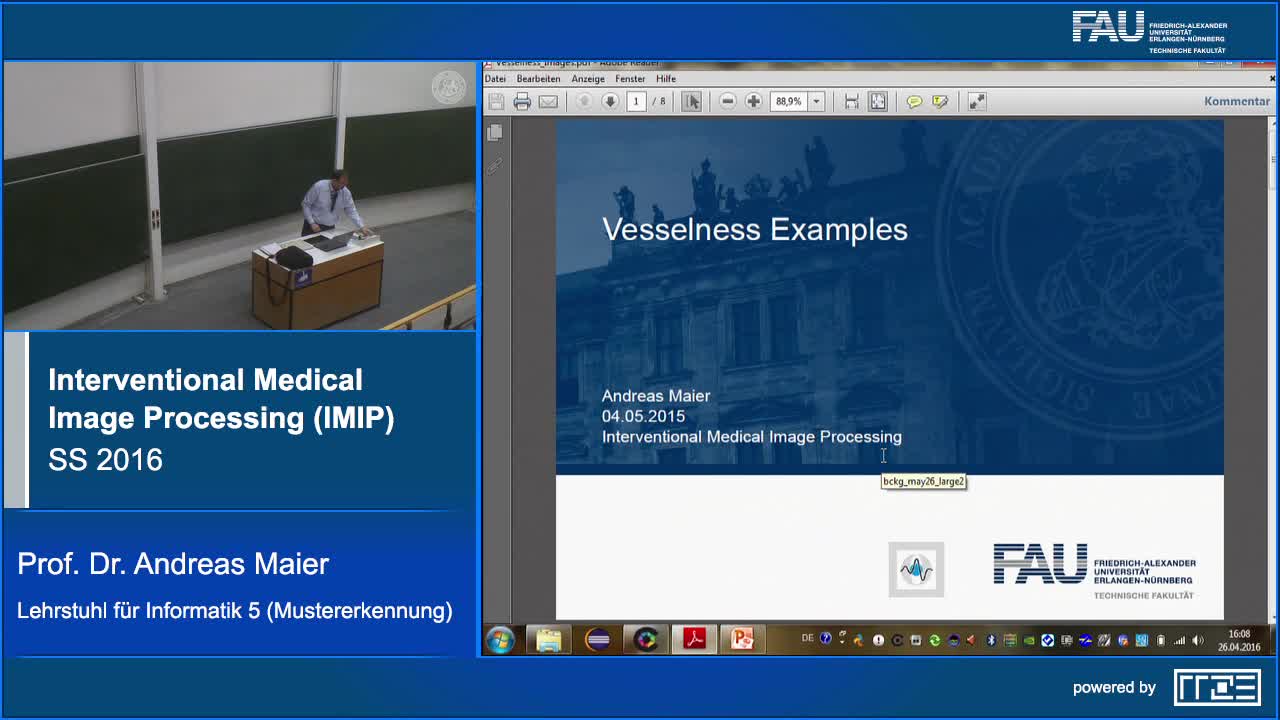
Task: Open page thumbnails panel in sidebar
Action: click(494, 133)
